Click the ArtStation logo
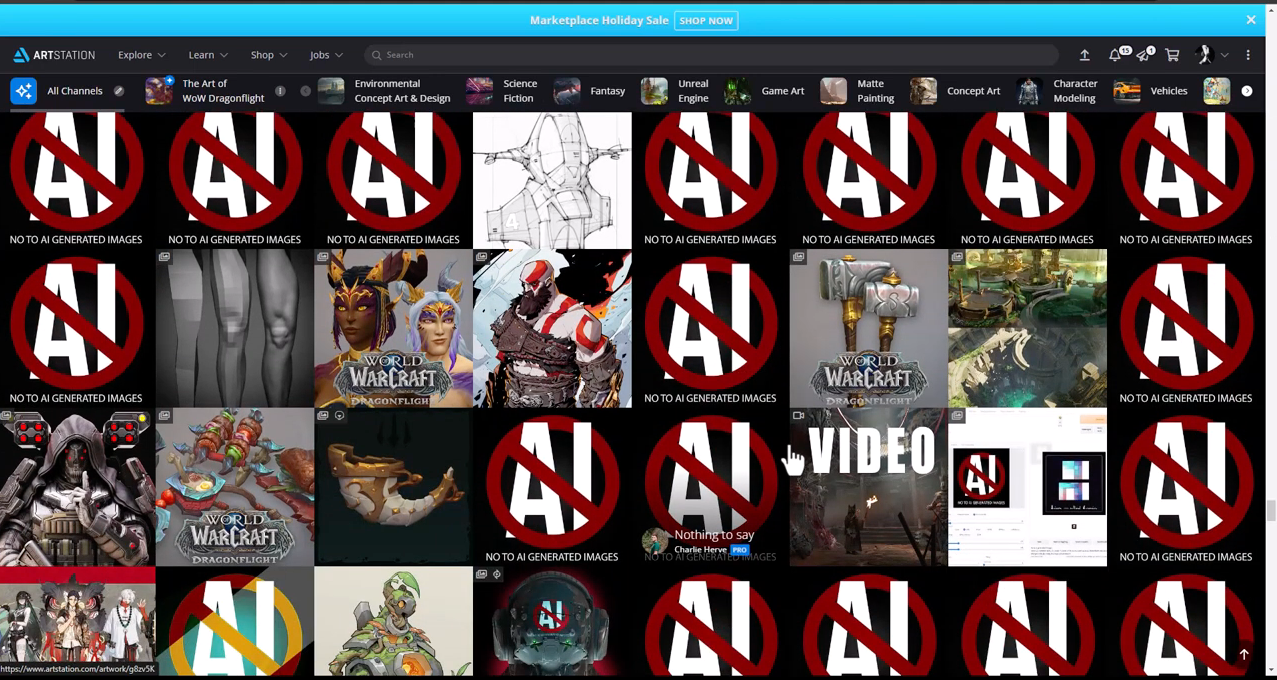This screenshot has height=680, width=1277. pyautogui.click(x=54, y=55)
